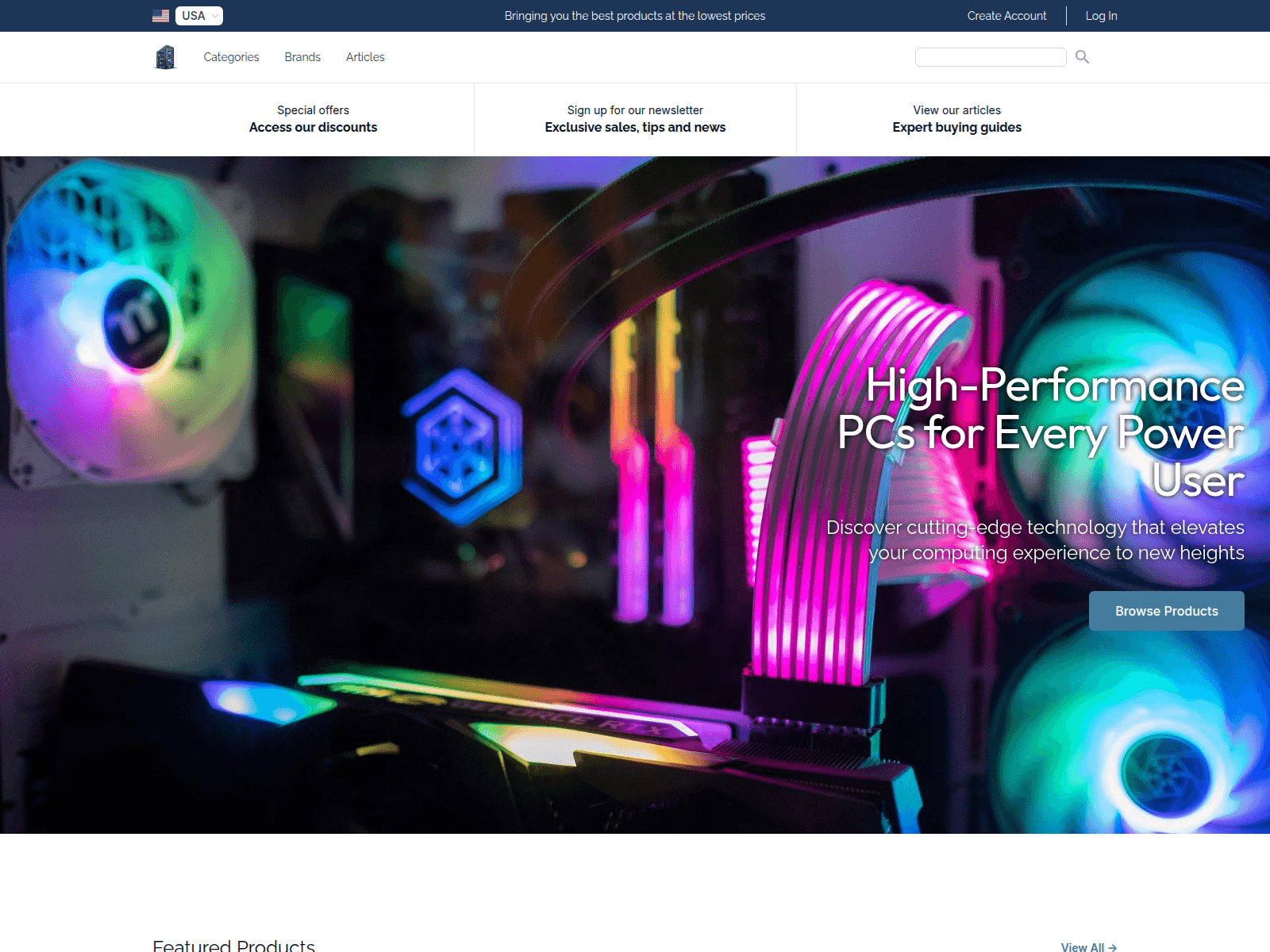Image resolution: width=1270 pixels, height=952 pixels.
Task: Click the search magnifier icon
Action: 1082,56
